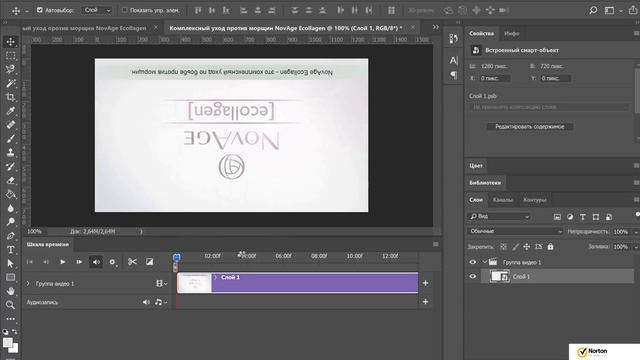Image resolution: width=640 pixels, height=360 pixels.
Task: Select the Horizontal Type tool
Action: (x=11, y=250)
